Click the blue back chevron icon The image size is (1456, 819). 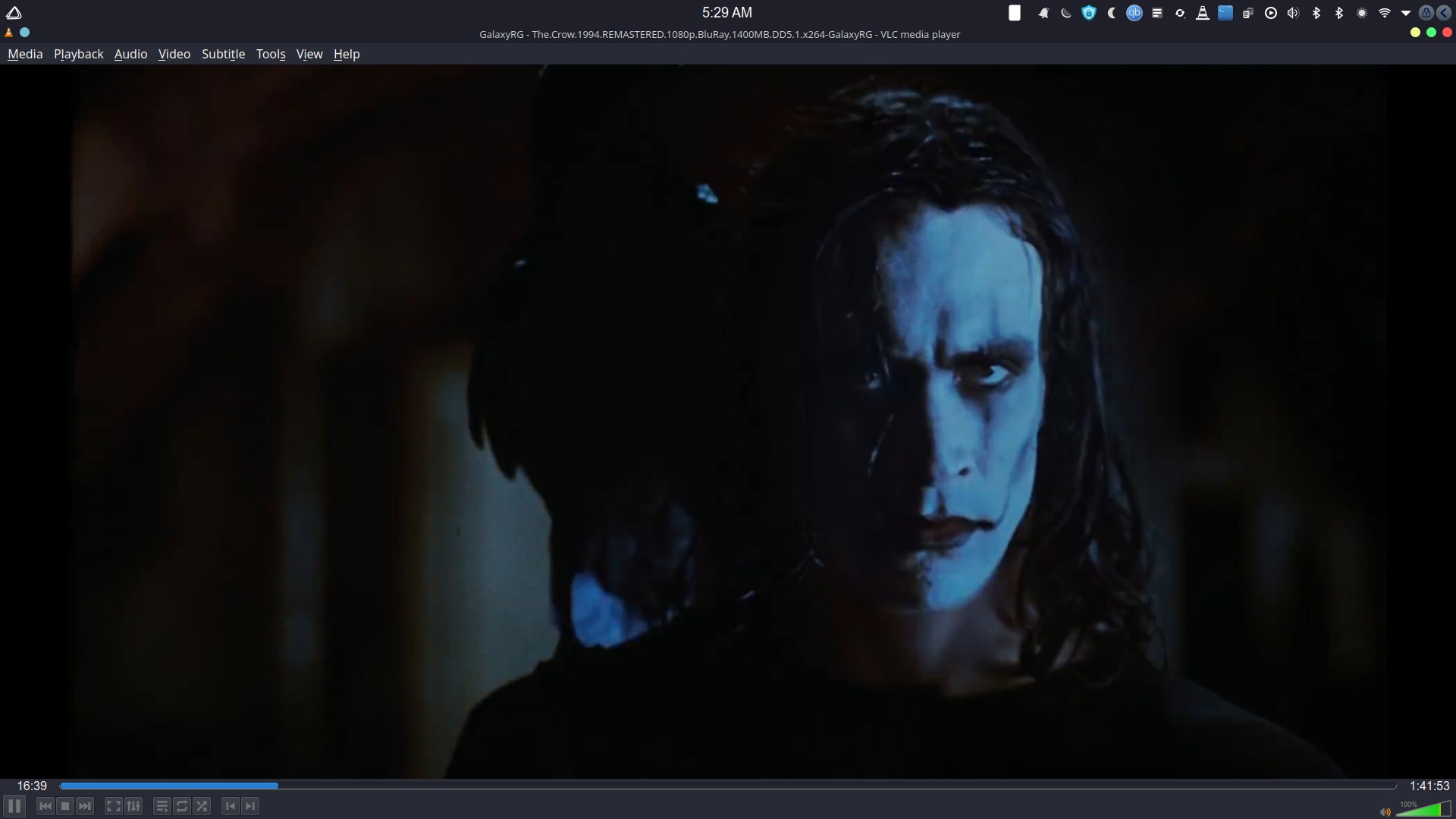point(1444,13)
